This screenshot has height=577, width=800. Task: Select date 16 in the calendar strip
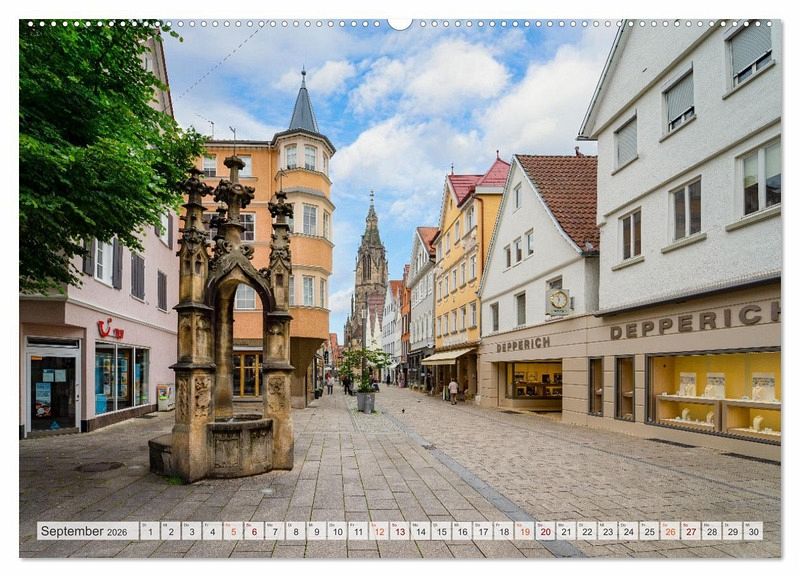point(462,531)
